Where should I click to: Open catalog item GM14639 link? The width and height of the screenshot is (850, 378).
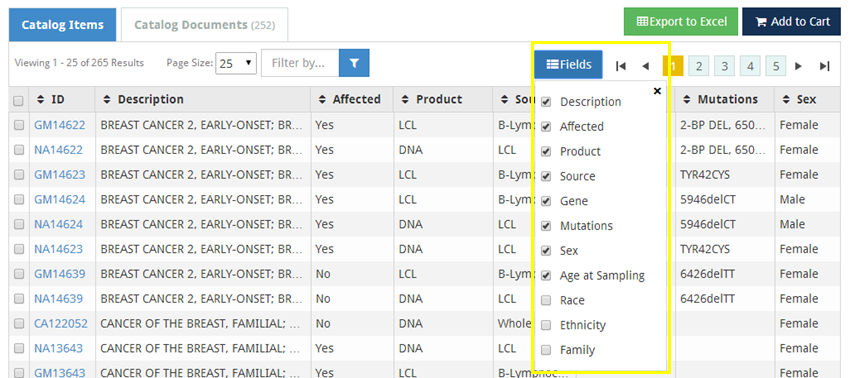[x=60, y=274]
